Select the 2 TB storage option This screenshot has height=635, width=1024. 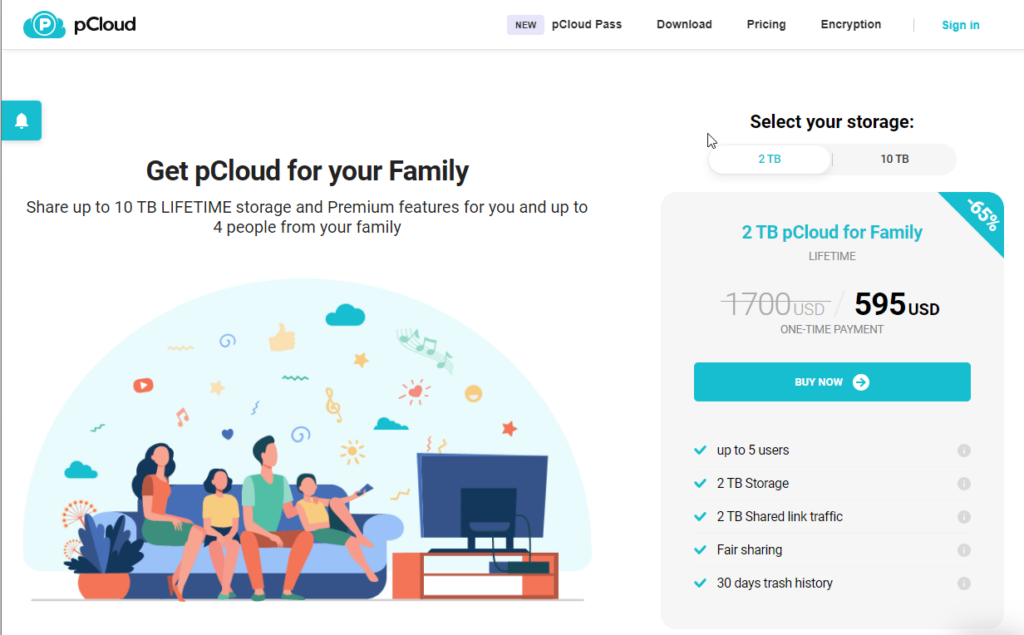tap(769, 159)
